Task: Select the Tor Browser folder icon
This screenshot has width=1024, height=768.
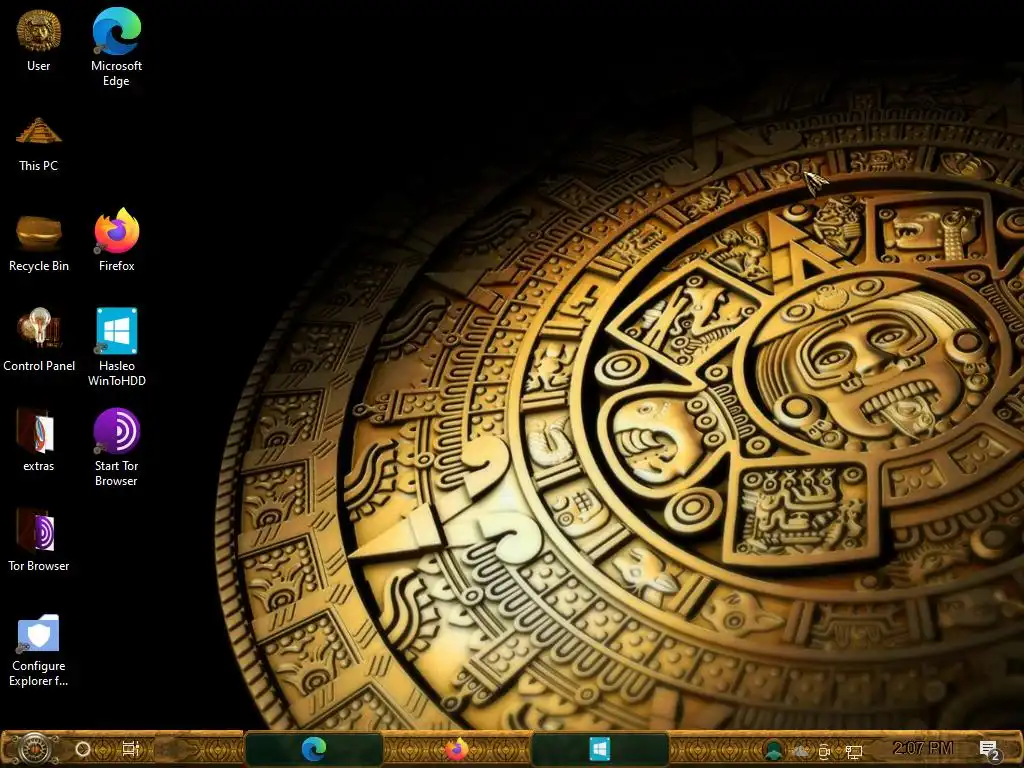Action: pyautogui.click(x=37, y=530)
